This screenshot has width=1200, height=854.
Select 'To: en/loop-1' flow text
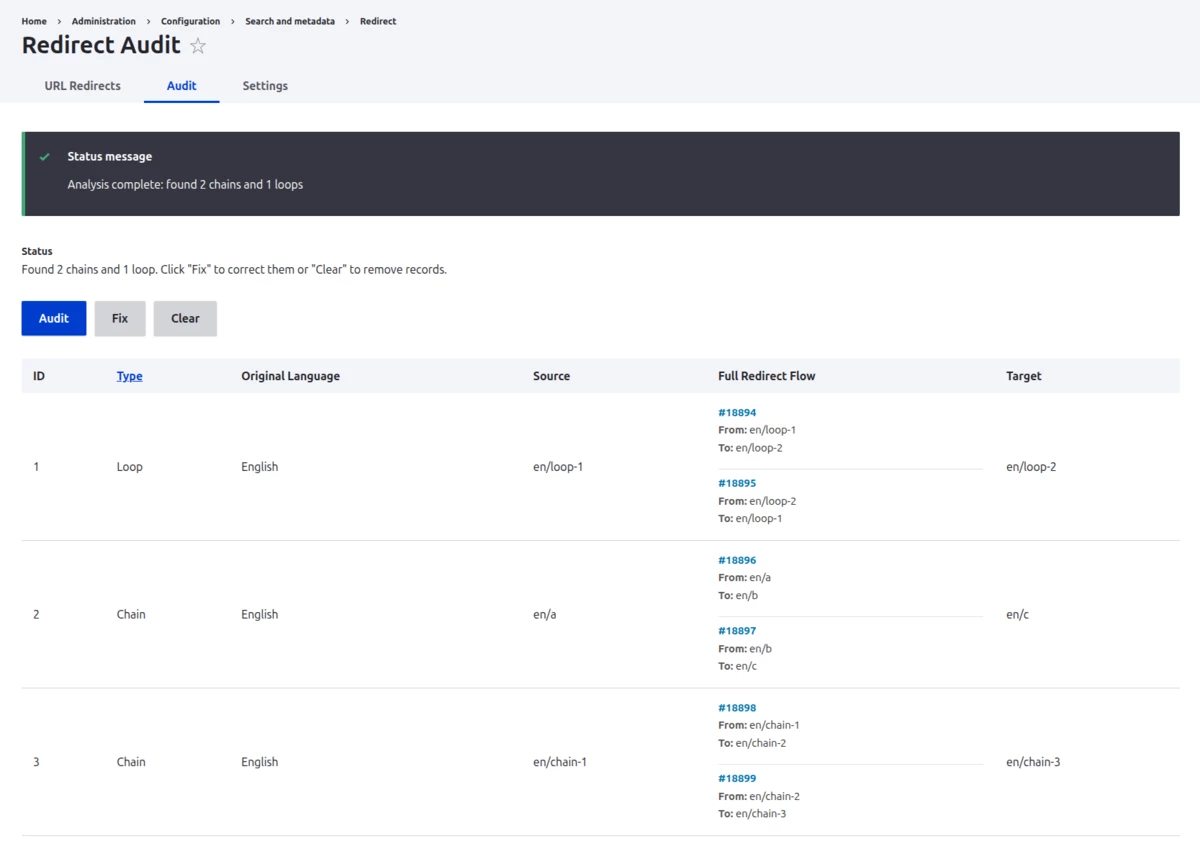tap(750, 519)
